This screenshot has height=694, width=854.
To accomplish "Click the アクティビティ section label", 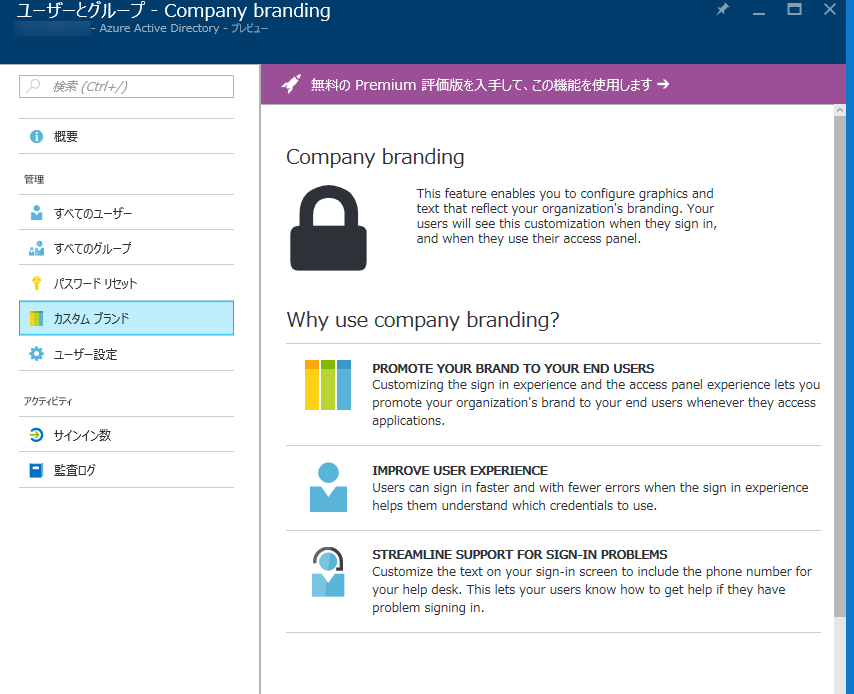I will 48,401.
